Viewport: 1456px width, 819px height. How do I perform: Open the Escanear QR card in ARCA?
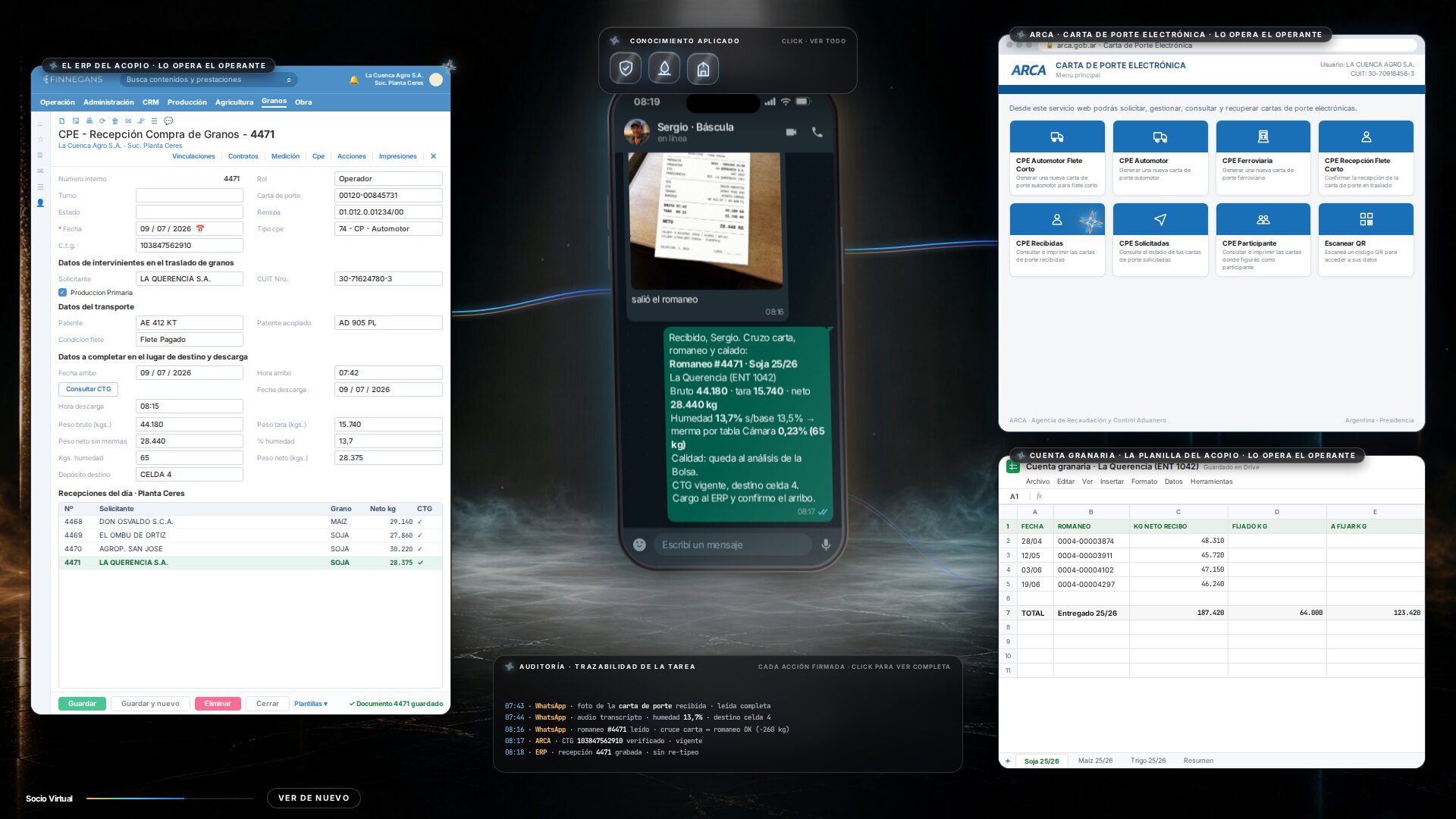coord(1366,240)
